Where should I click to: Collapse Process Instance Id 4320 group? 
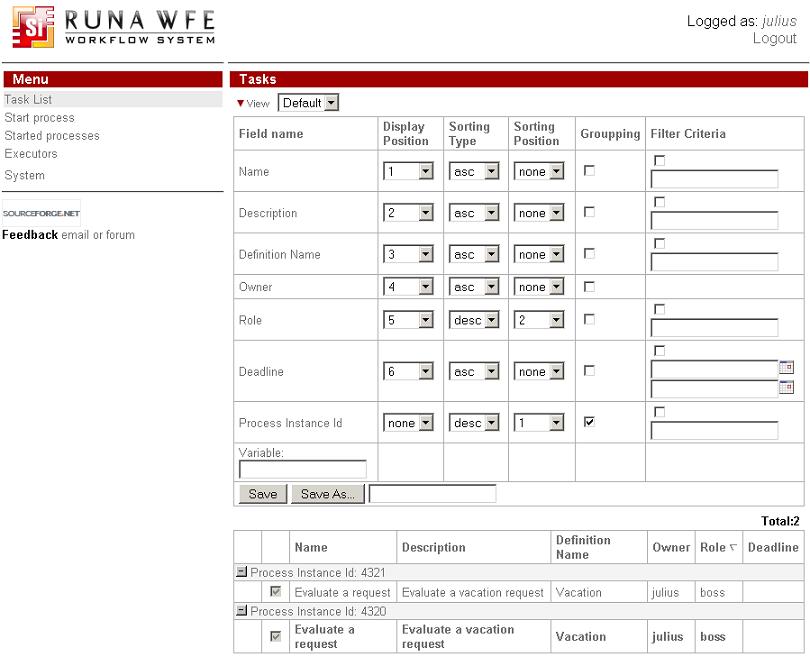pyautogui.click(x=241, y=610)
